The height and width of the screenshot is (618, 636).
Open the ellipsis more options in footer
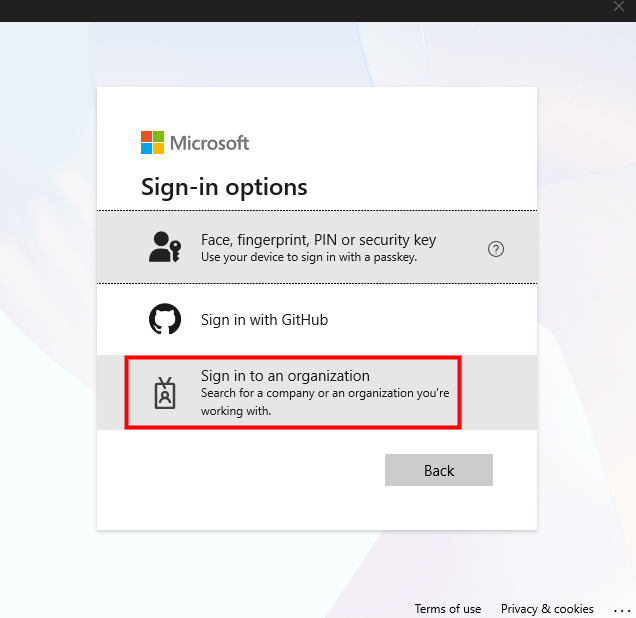click(x=623, y=610)
